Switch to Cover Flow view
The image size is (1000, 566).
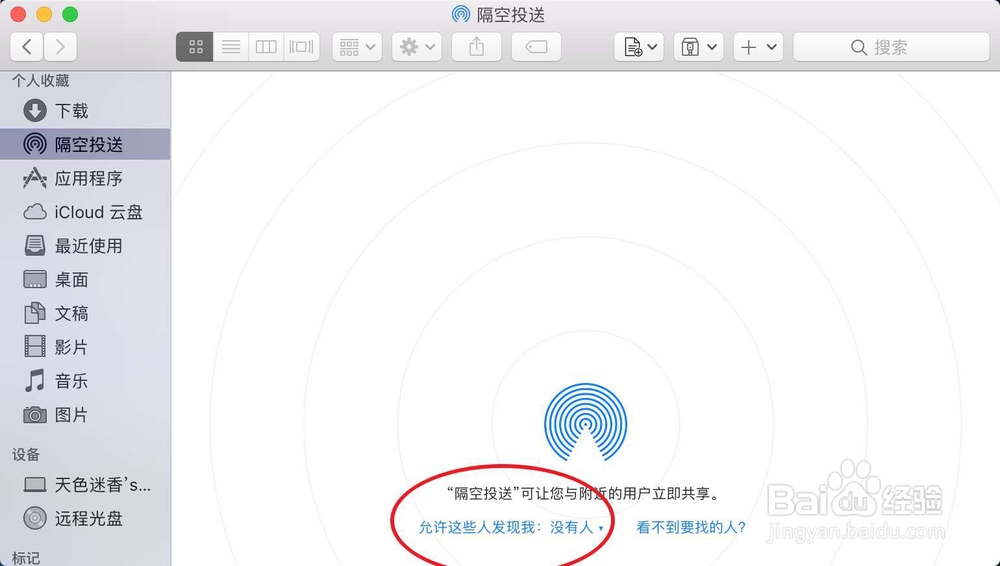point(302,47)
